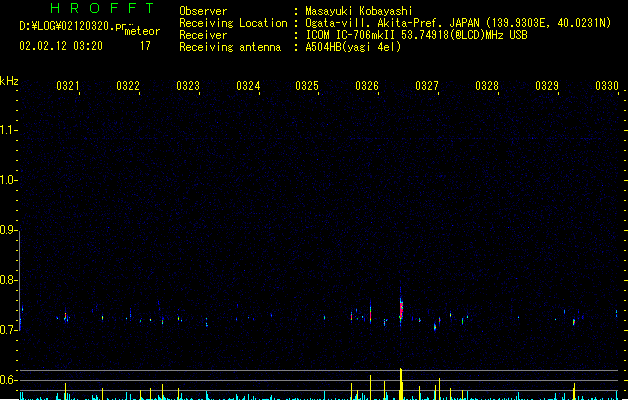This screenshot has width=629, height=400.
Task: Click the 0.6 kHz axis label
Action: pos(8,380)
